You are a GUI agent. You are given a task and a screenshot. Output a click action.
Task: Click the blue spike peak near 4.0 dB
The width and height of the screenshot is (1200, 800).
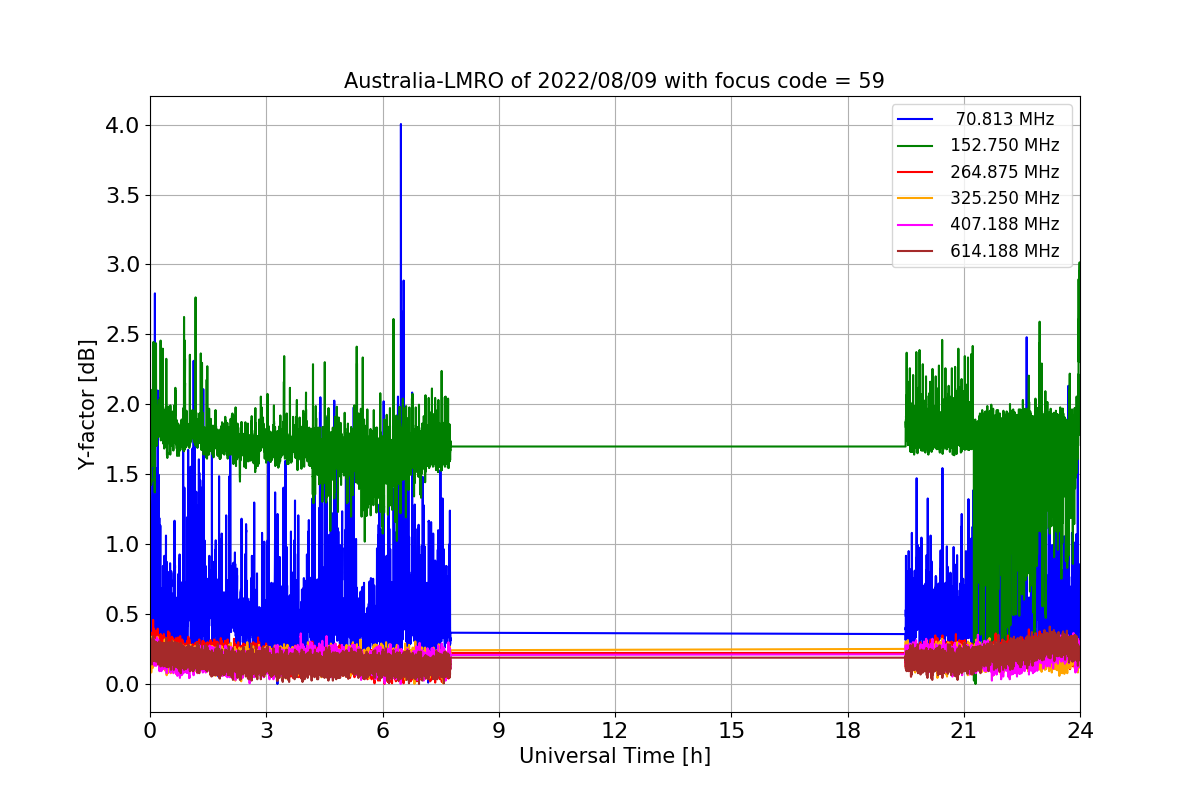(x=401, y=126)
